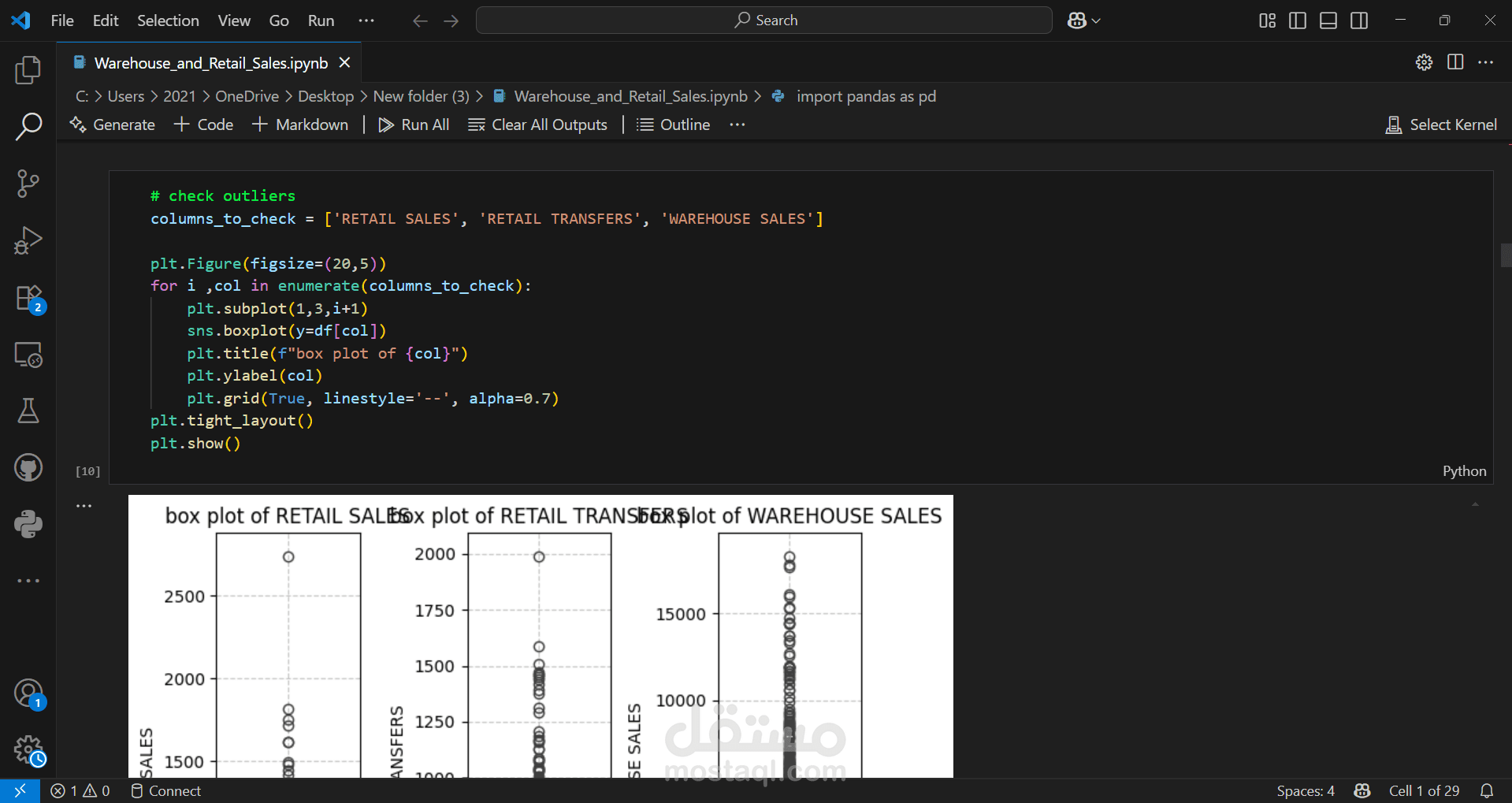Open the Python extension view
Viewport: 1512px width, 803px height.
28,524
